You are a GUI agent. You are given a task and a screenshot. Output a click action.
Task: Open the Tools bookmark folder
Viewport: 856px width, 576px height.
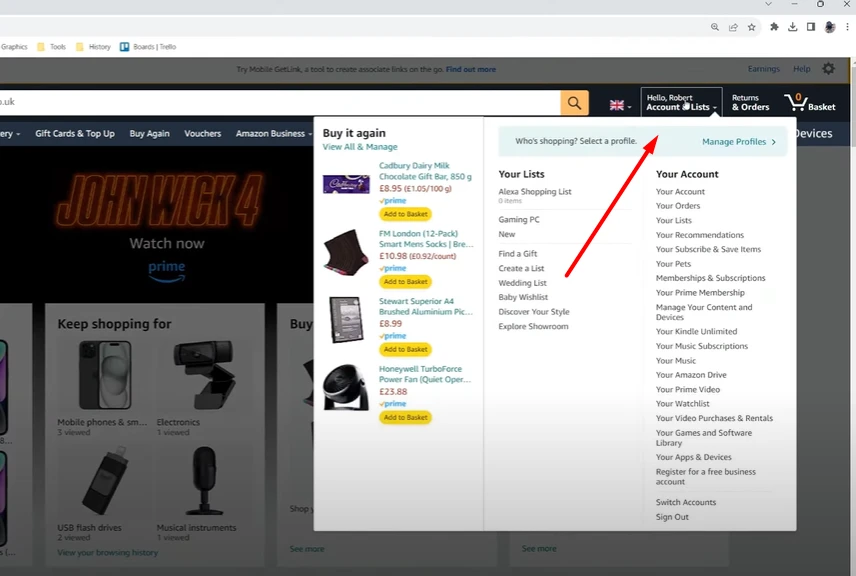[51, 47]
